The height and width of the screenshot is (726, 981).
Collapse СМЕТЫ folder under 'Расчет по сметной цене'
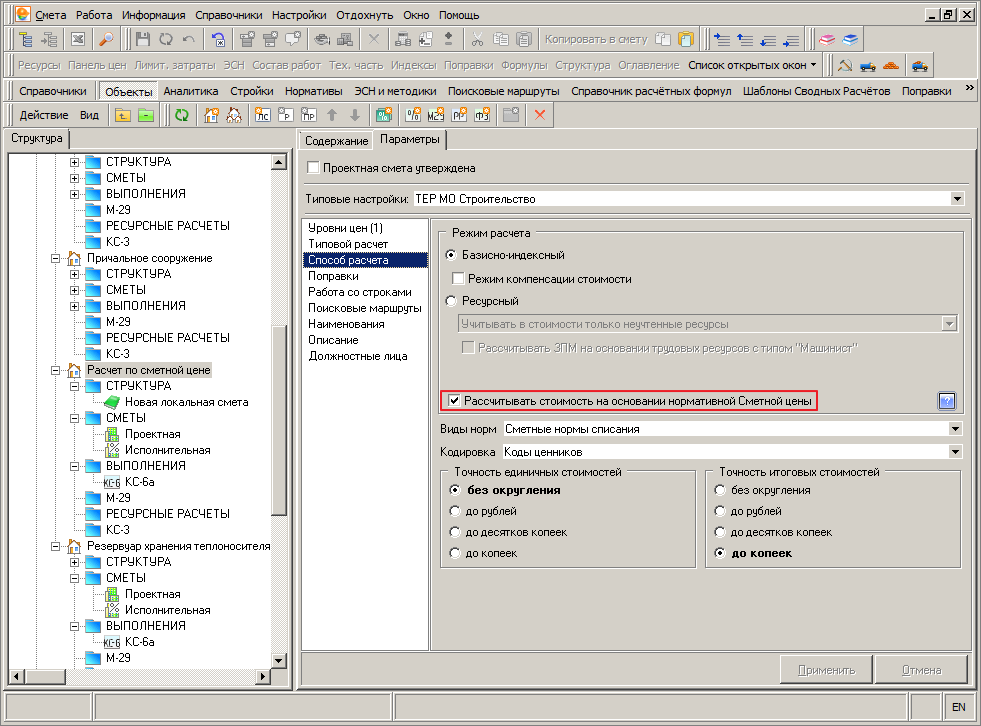pos(74,418)
